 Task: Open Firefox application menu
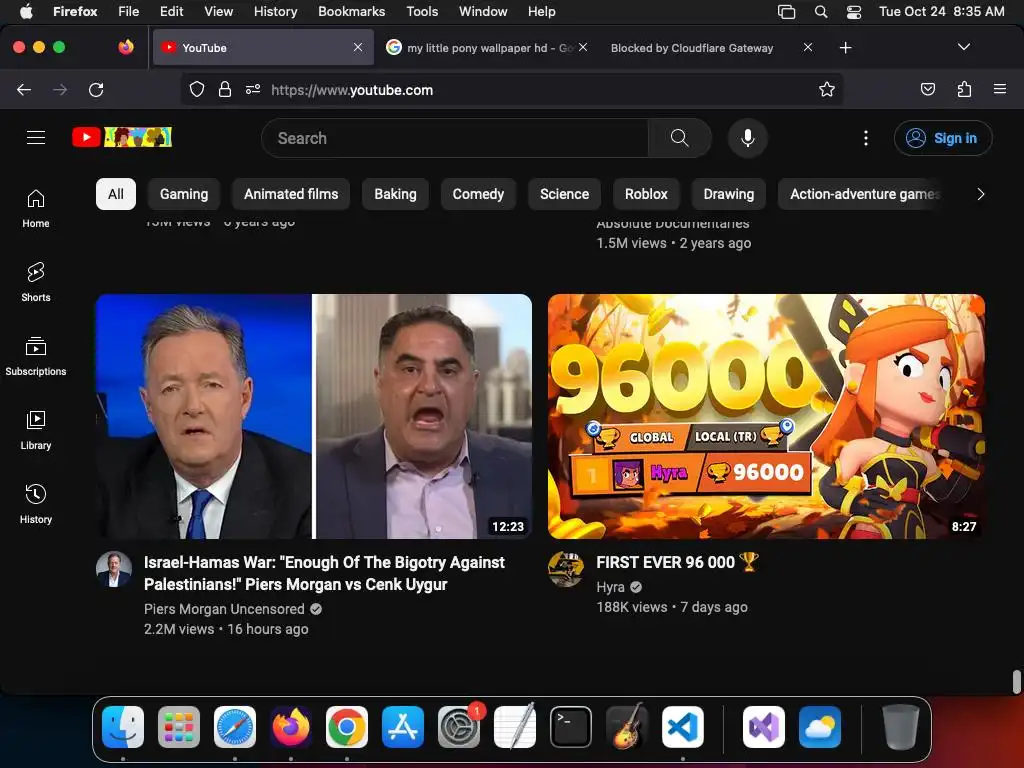click(999, 89)
